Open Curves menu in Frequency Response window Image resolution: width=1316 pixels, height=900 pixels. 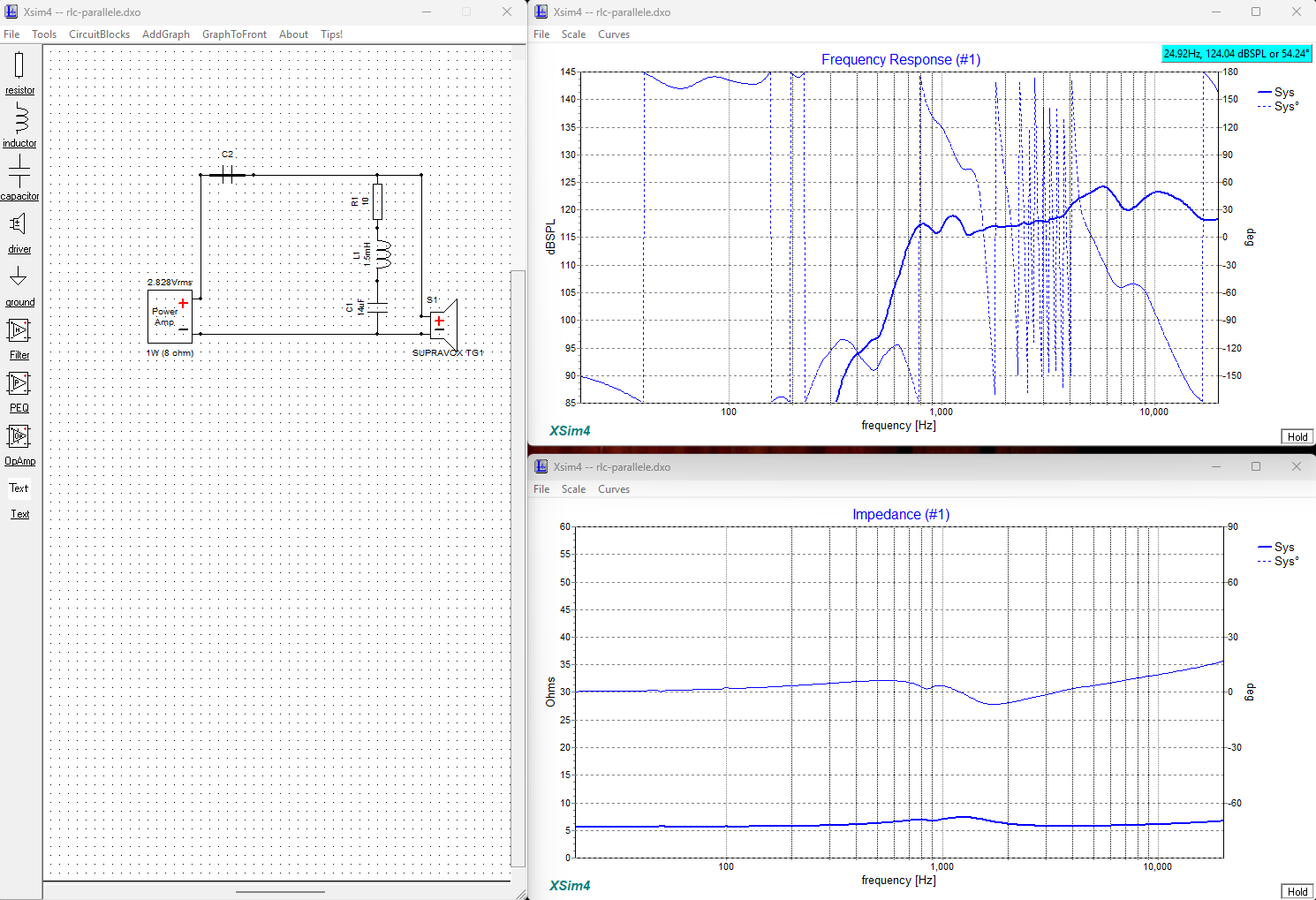point(614,34)
